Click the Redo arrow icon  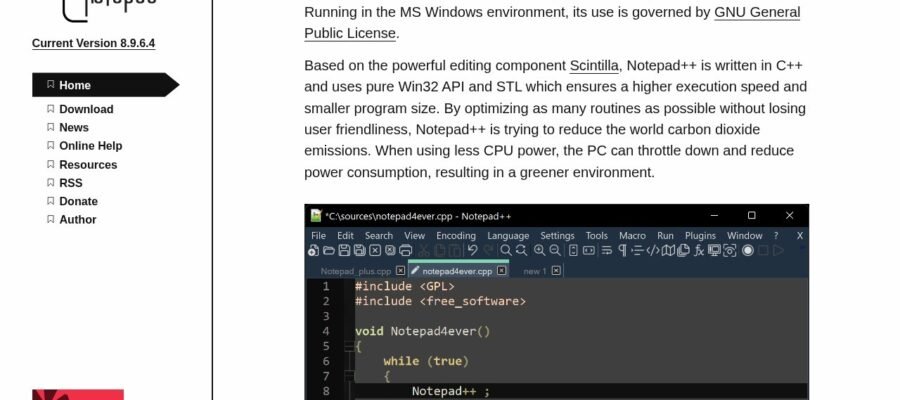[488, 250]
